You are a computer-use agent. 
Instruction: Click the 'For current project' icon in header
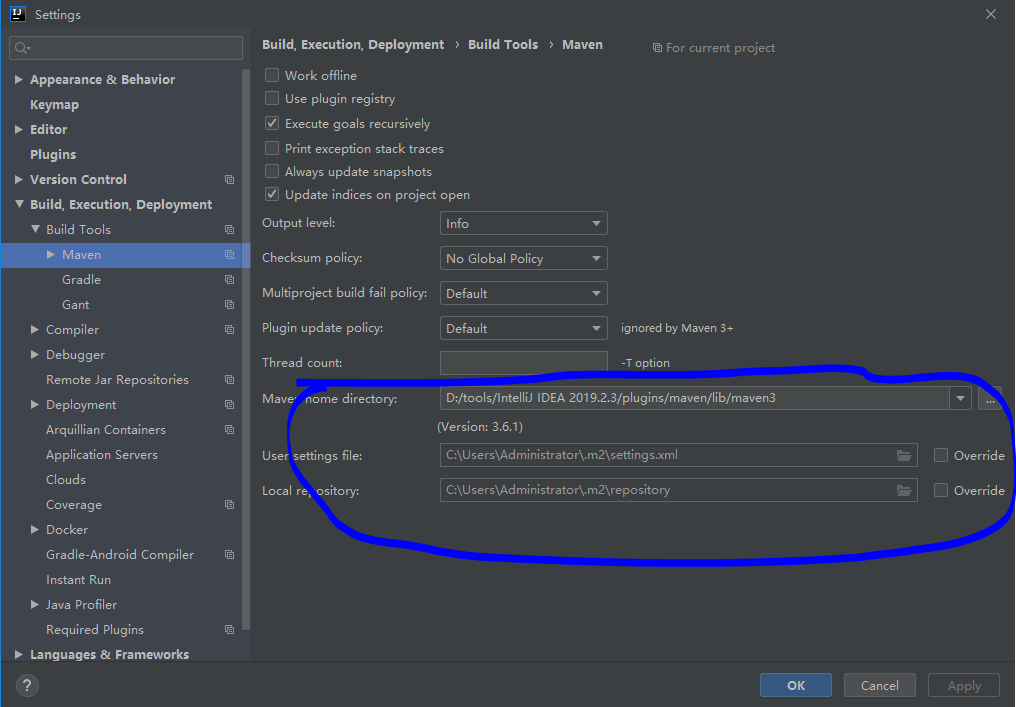pyautogui.click(x=657, y=48)
